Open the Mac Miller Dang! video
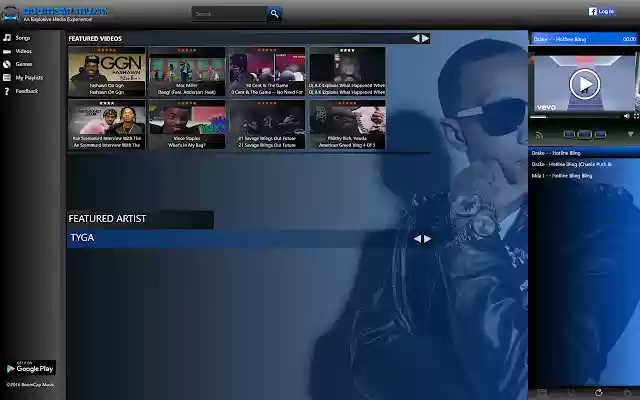The width and height of the screenshot is (640, 400). point(187,71)
